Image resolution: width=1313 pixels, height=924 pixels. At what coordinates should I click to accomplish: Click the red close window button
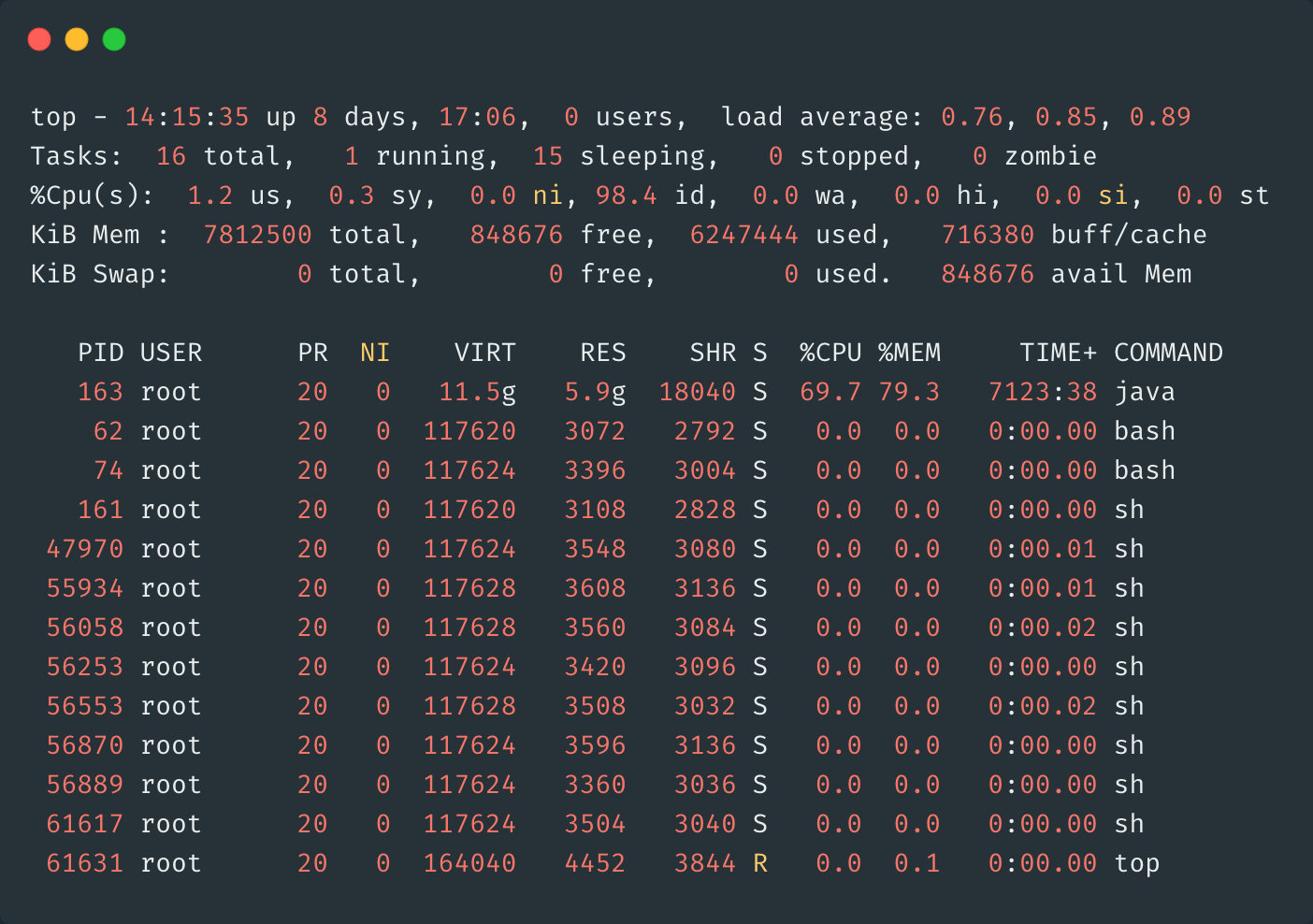(39, 39)
